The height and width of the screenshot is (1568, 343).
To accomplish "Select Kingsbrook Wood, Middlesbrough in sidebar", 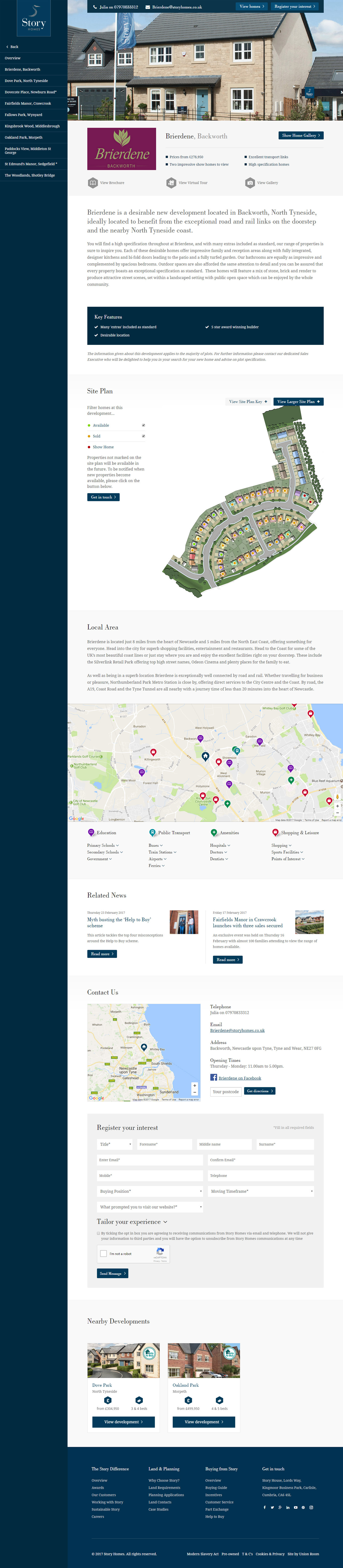I will tap(33, 126).
